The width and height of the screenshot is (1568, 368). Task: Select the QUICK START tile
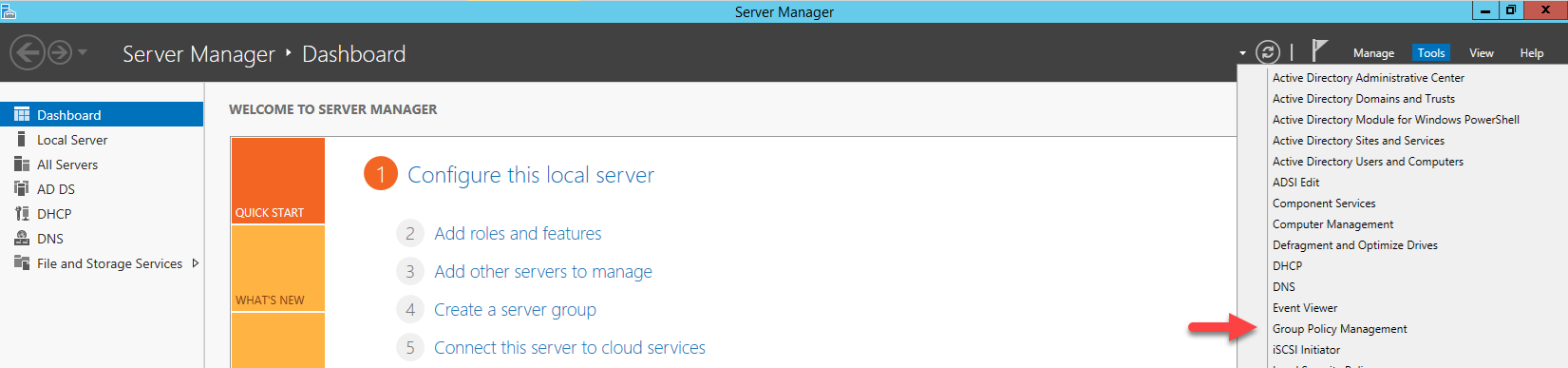point(277,181)
